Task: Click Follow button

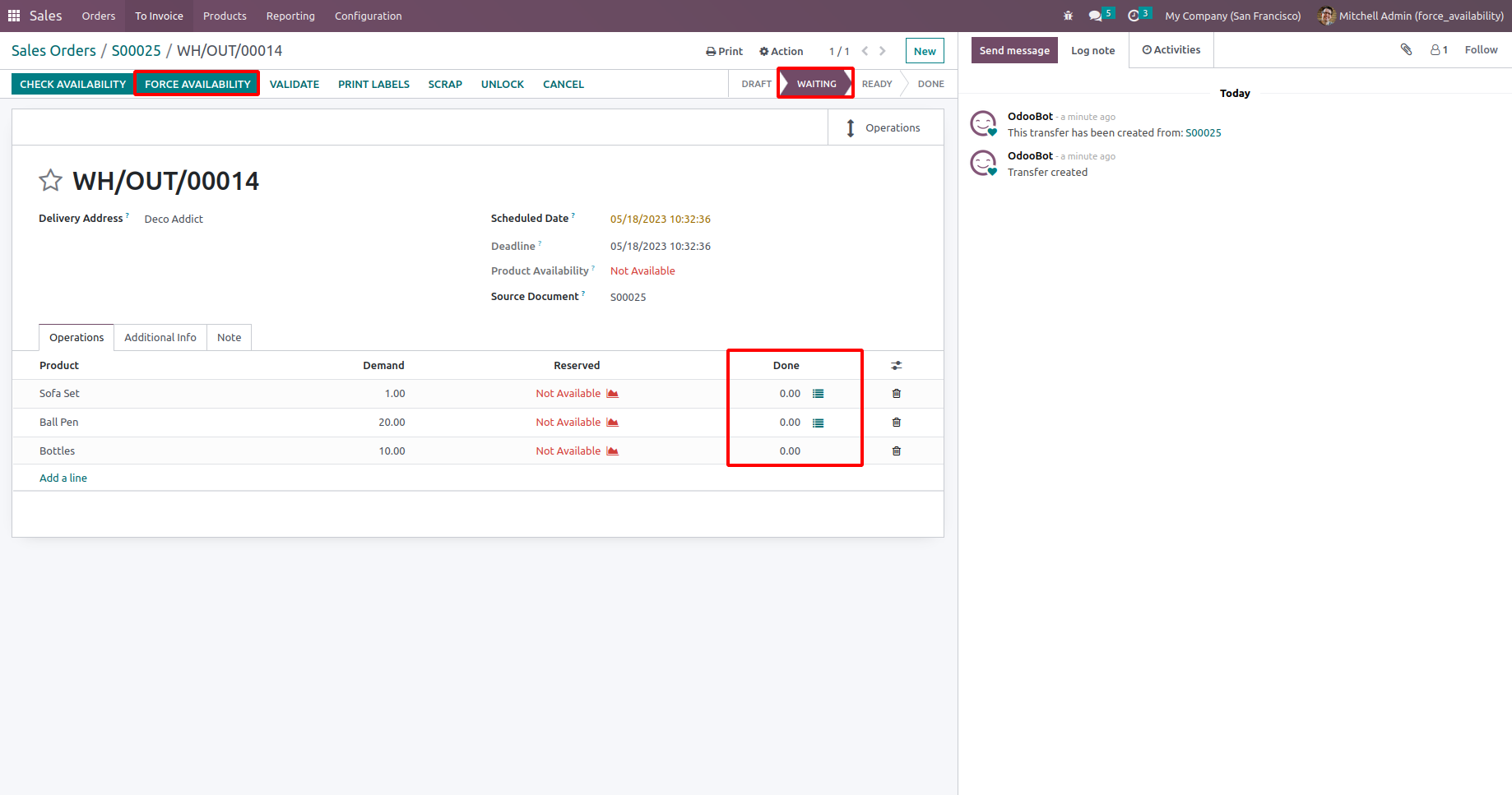Action: pos(1481,49)
